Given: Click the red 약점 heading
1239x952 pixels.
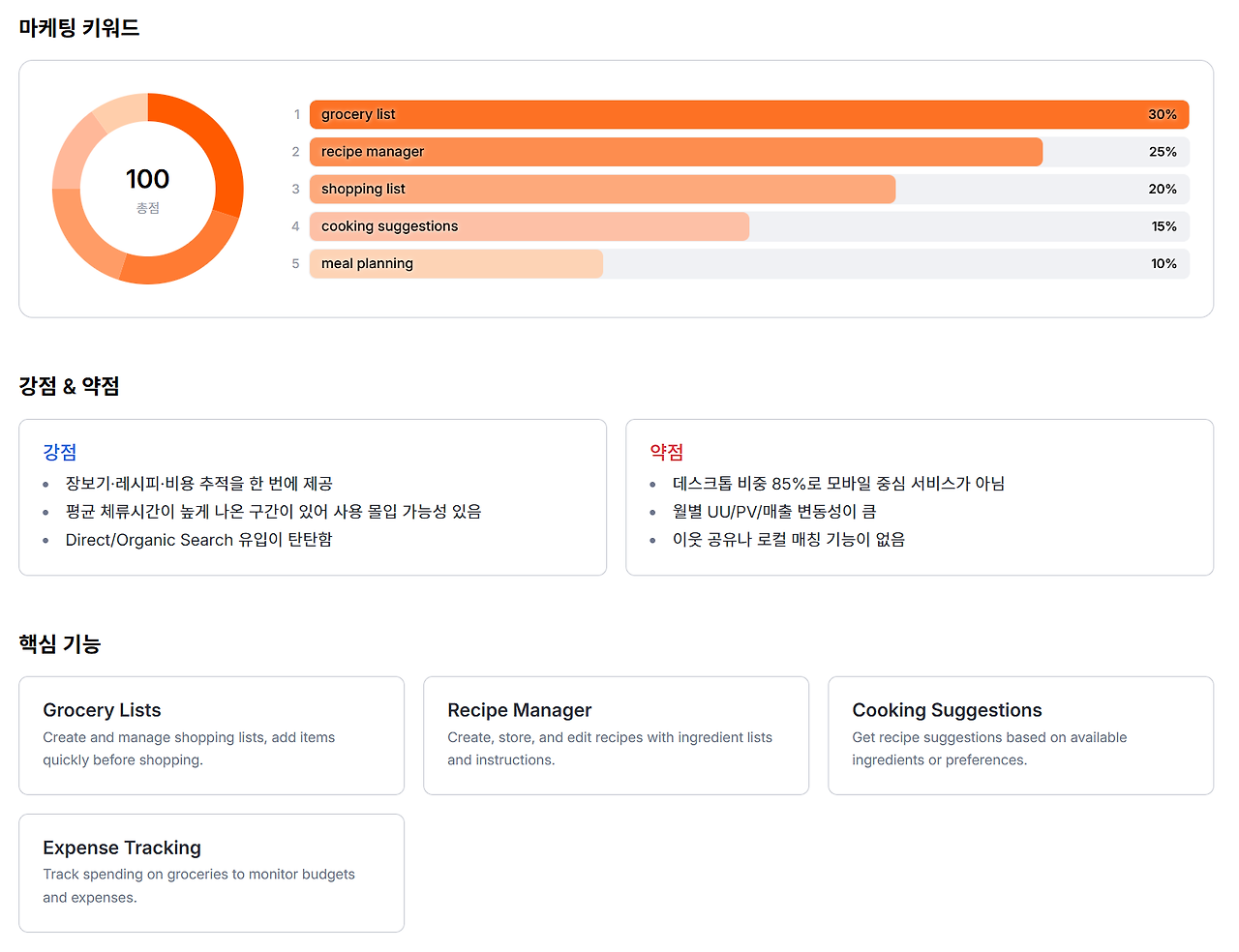Looking at the screenshot, I should [x=667, y=452].
